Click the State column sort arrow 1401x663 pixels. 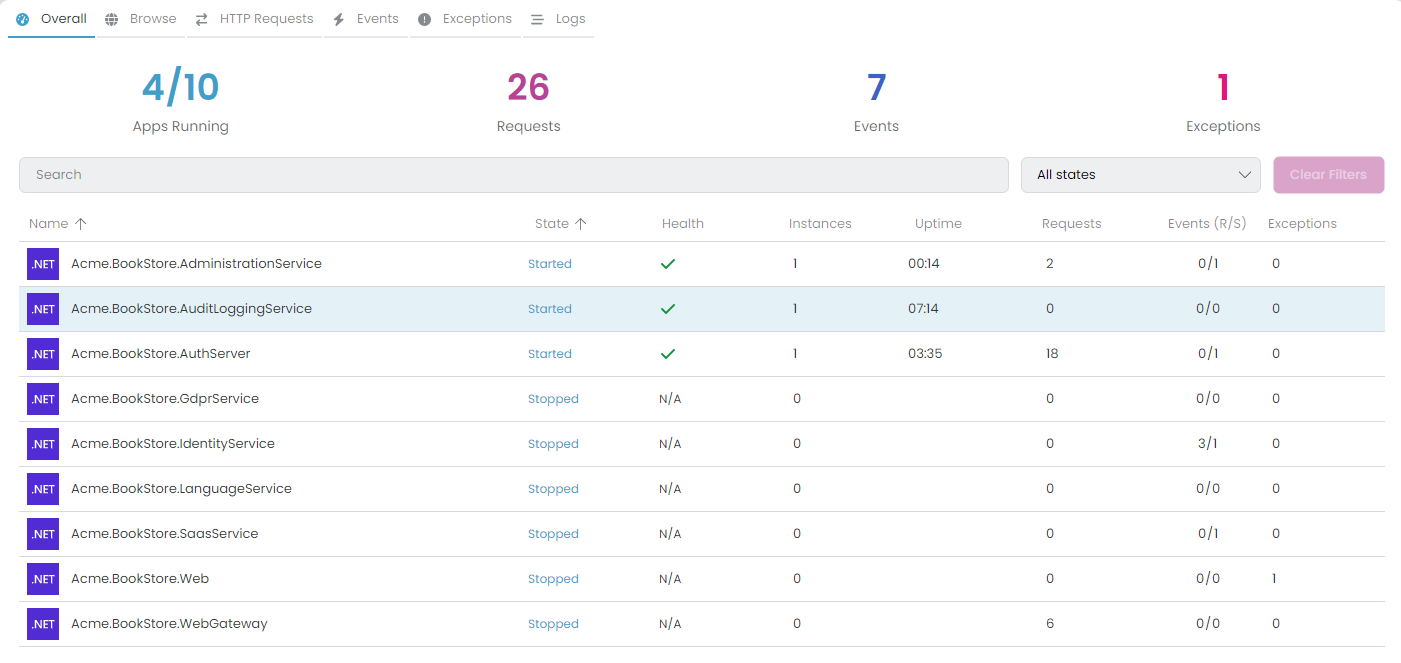point(581,224)
